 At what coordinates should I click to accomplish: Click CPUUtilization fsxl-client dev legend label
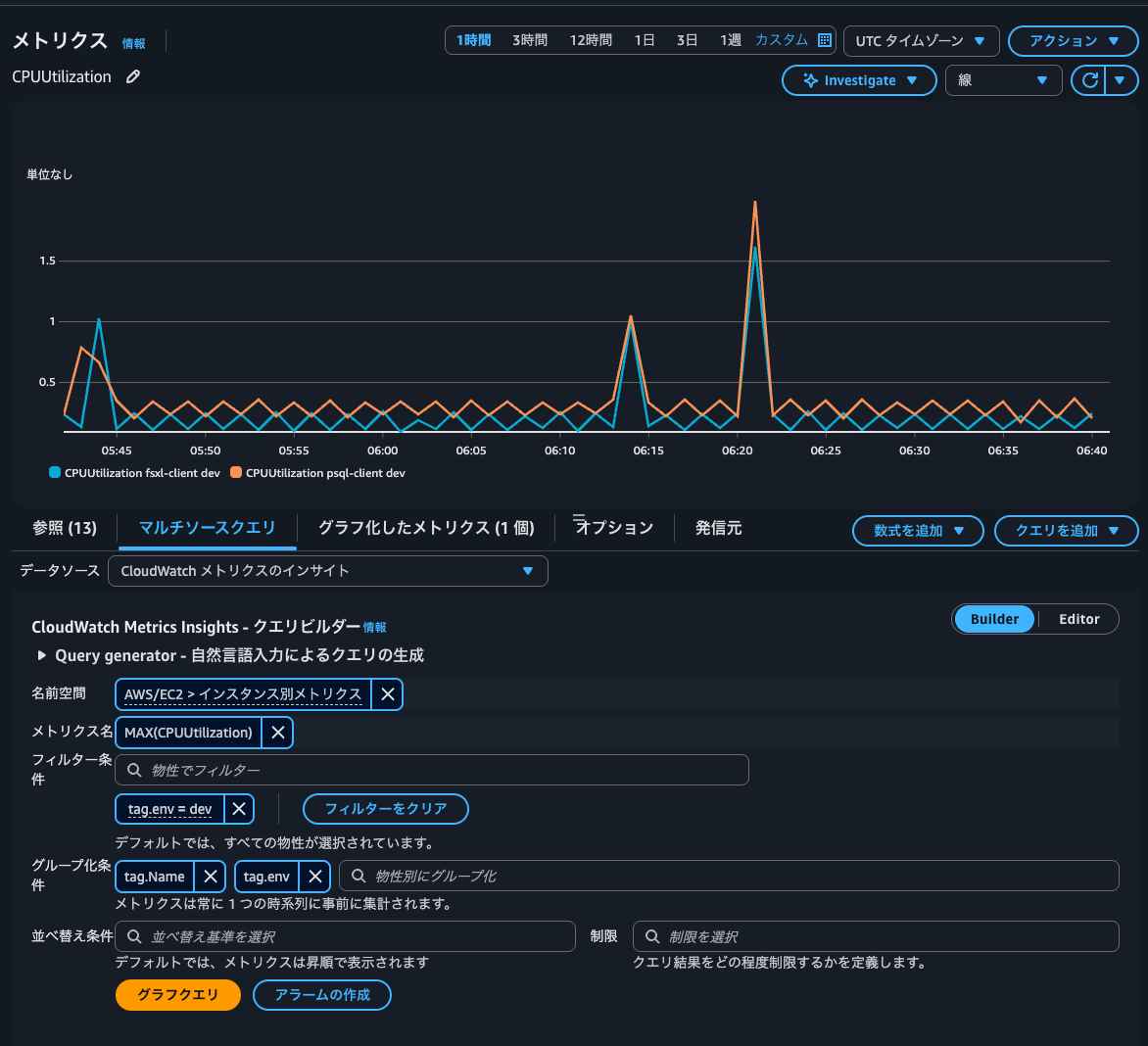(142, 473)
